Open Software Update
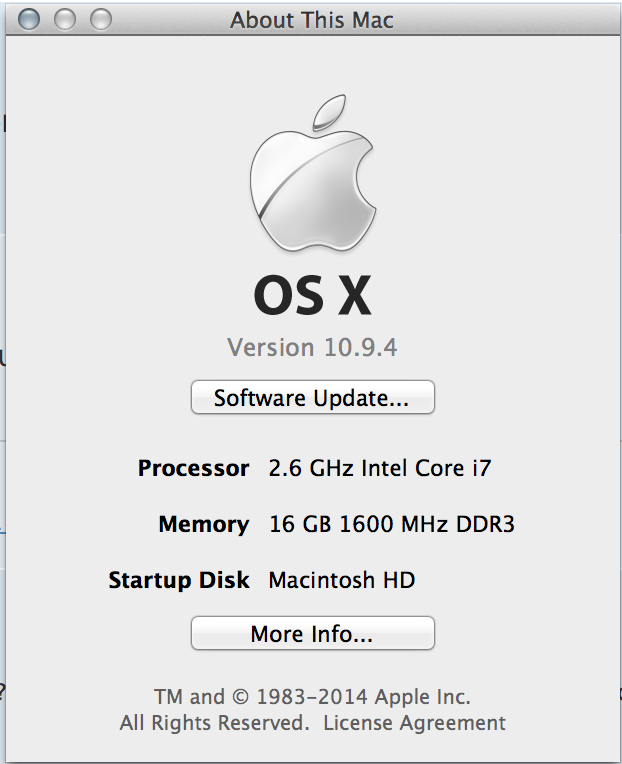This screenshot has width=622, height=764. point(312,398)
